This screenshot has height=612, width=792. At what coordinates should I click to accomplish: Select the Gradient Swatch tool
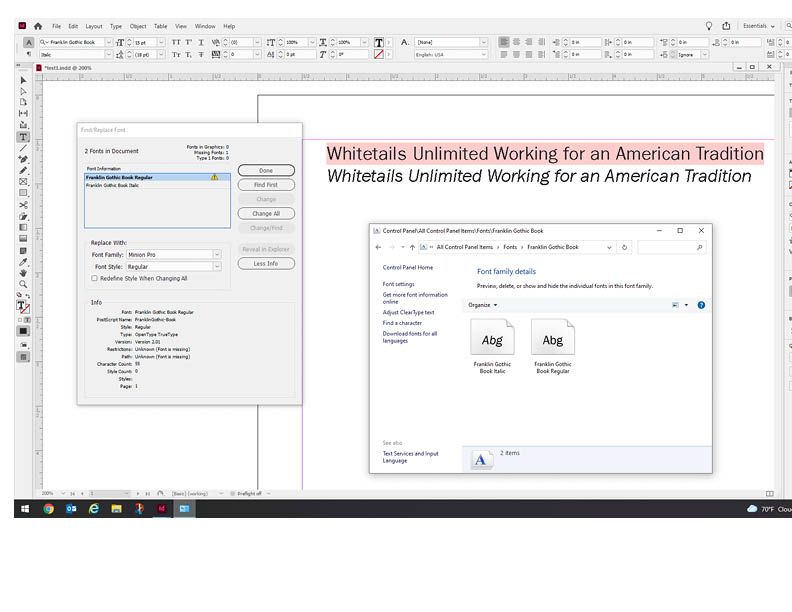(x=23, y=227)
